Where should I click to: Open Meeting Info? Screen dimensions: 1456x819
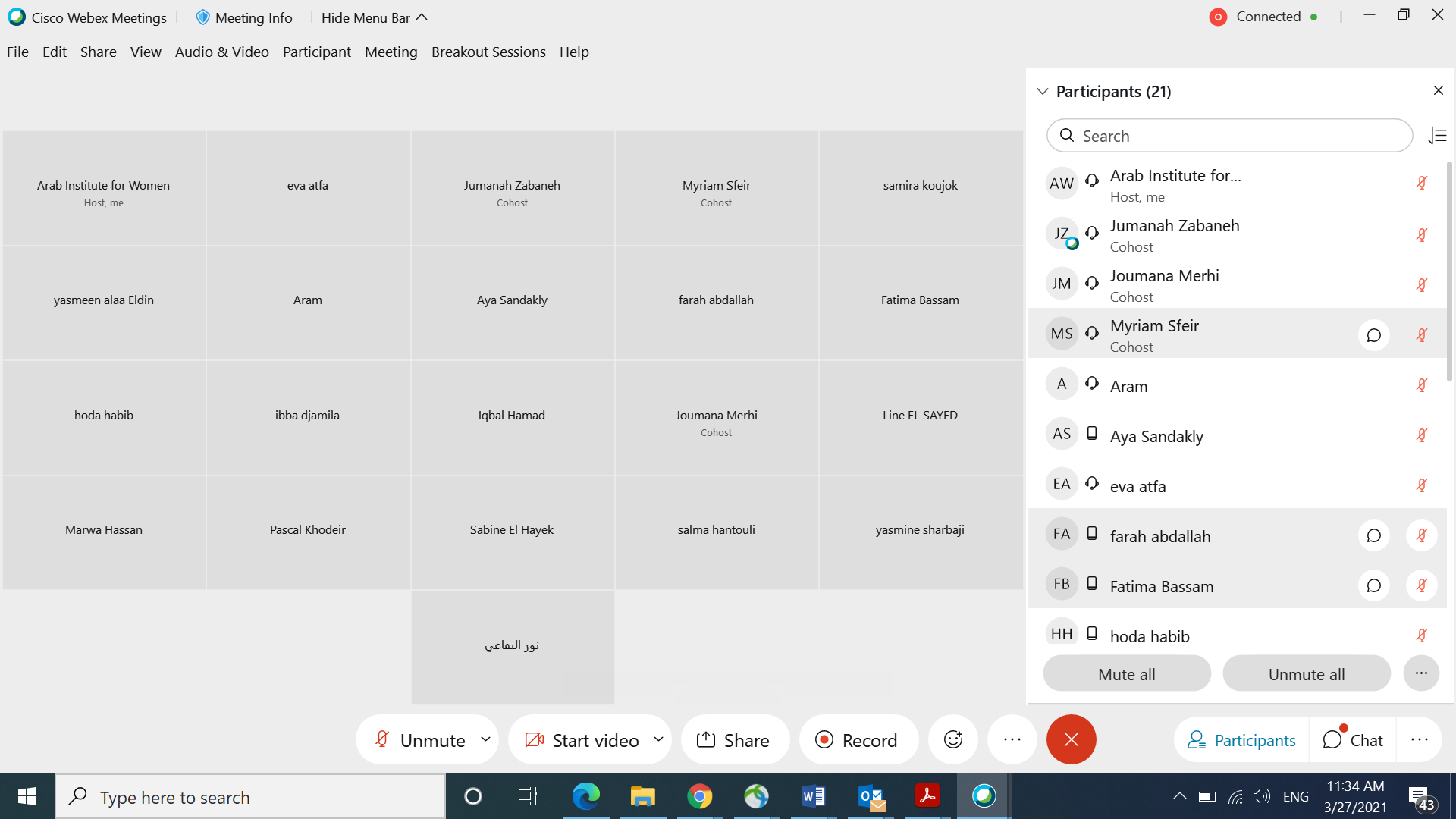coord(244,17)
